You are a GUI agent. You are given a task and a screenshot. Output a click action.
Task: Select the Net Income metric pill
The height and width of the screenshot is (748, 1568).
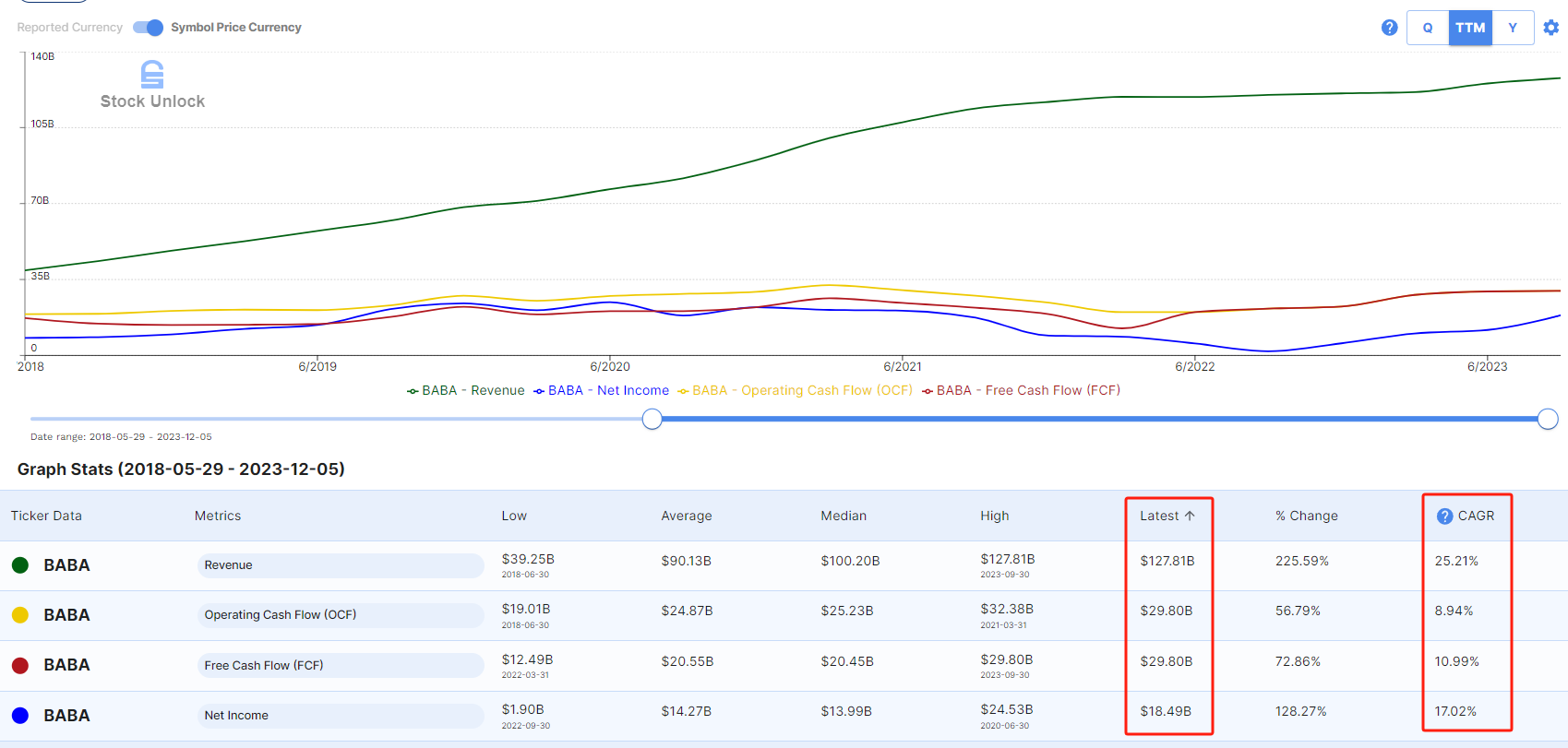point(341,716)
